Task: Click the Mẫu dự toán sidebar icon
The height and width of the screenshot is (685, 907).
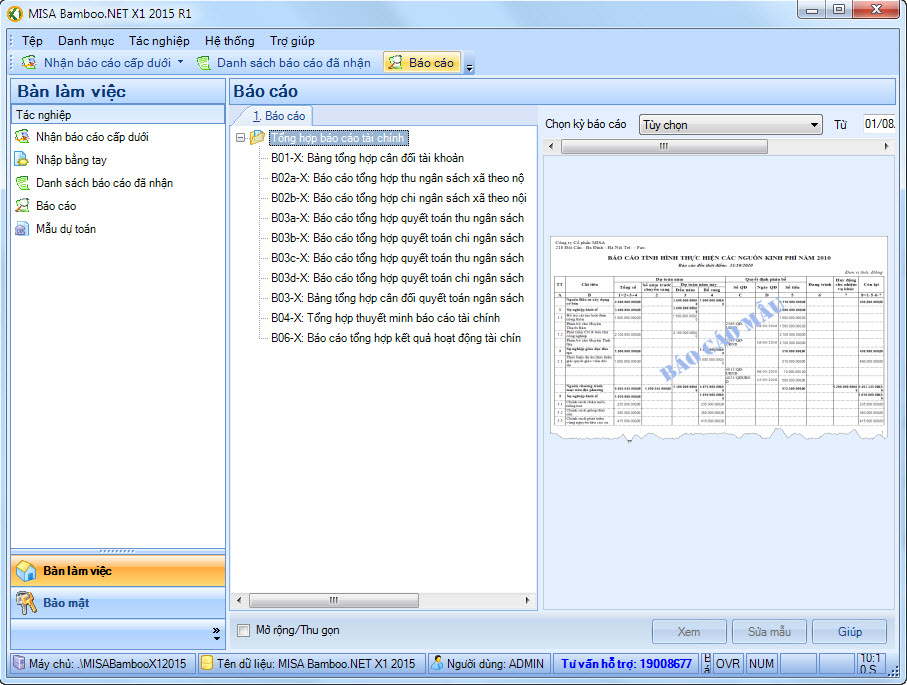Action: point(22,229)
